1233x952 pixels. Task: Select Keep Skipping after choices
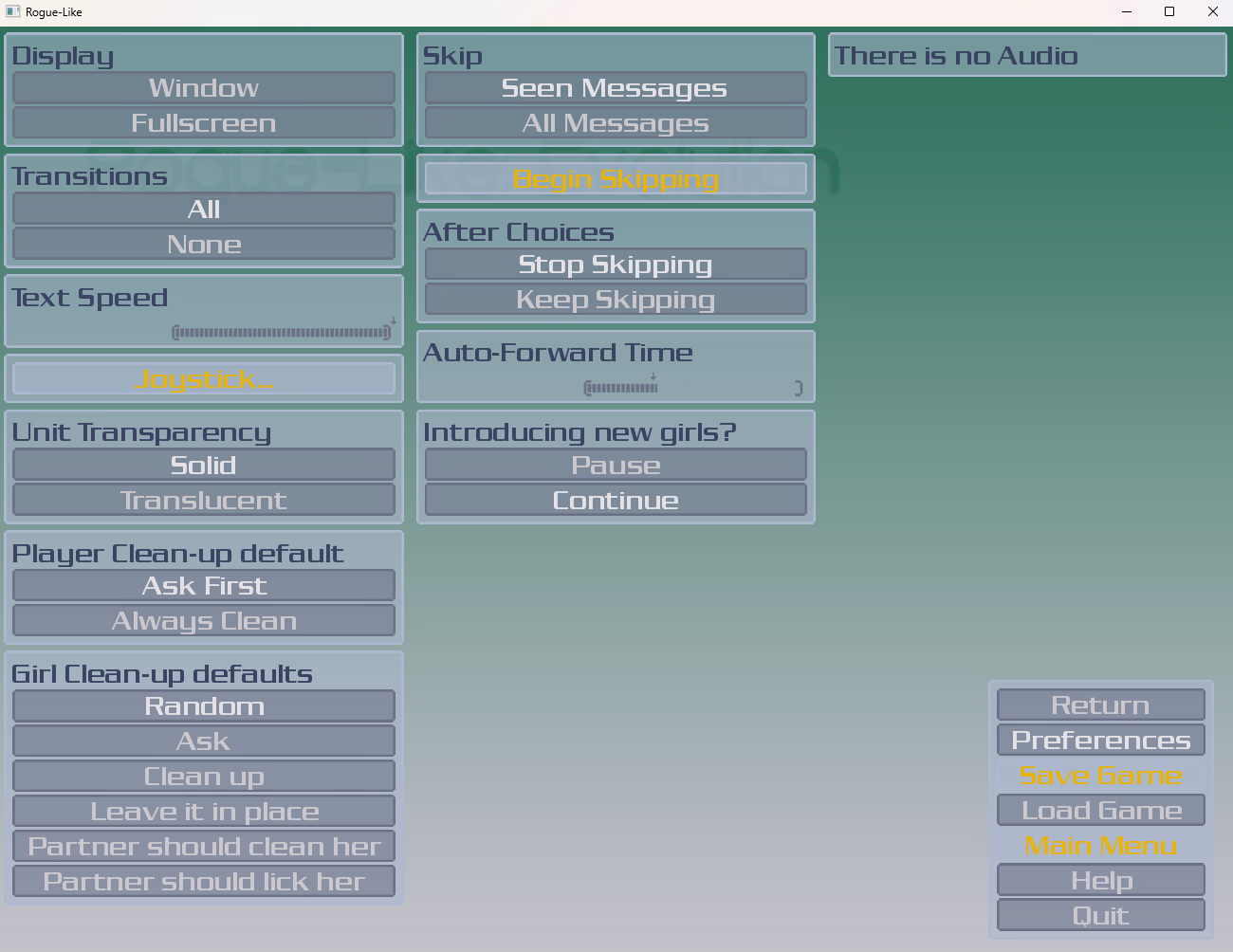616,300
